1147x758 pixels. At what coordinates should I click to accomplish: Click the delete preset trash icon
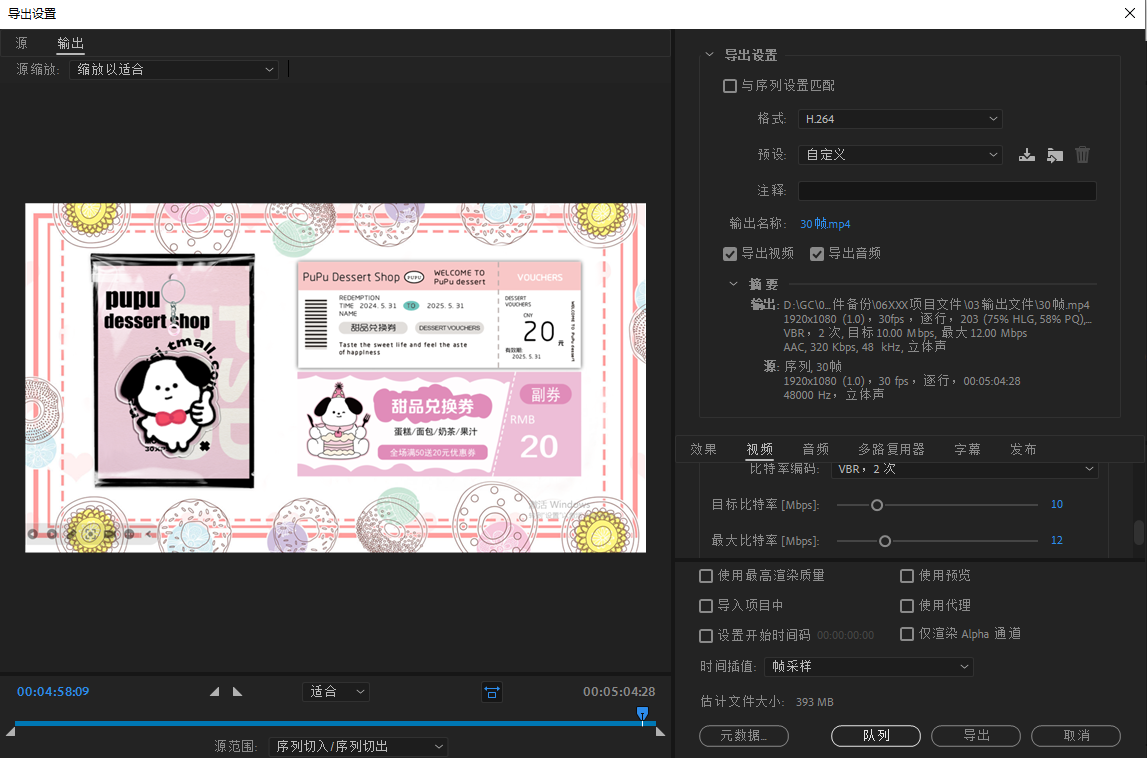pyautogui.click(x=1082, y=155)
